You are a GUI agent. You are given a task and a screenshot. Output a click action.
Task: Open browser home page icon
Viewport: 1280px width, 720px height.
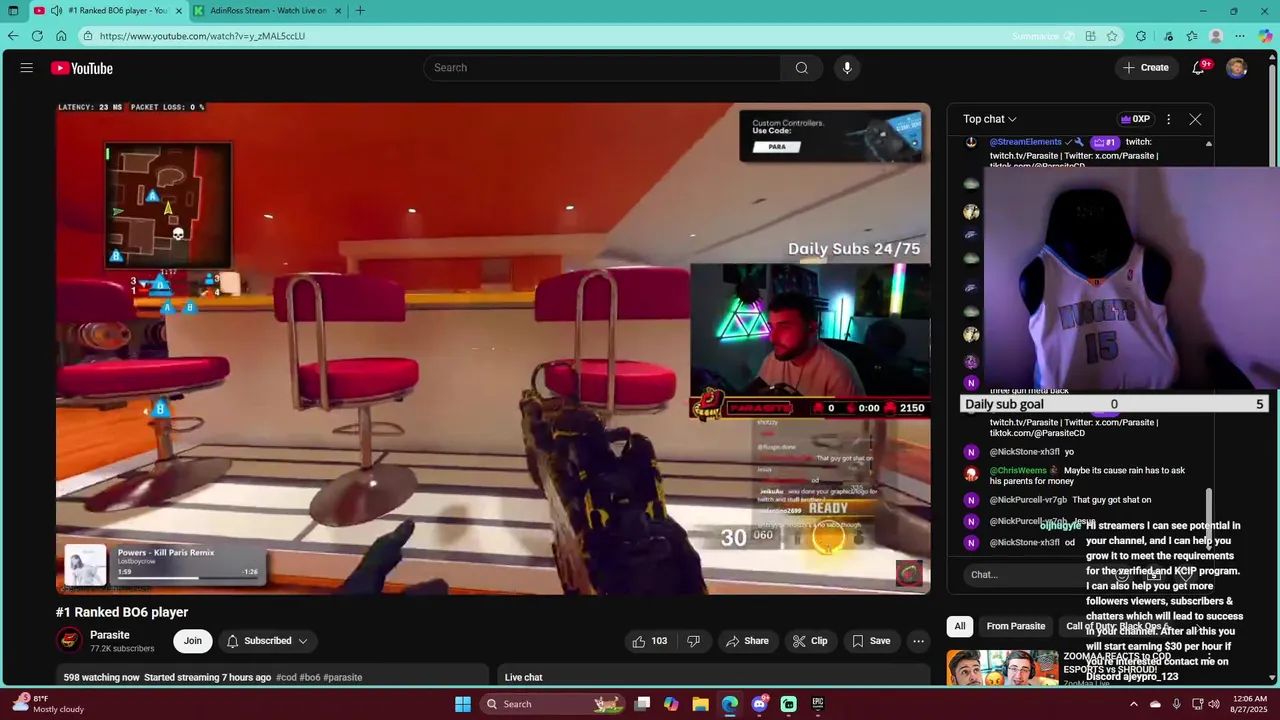61,36
